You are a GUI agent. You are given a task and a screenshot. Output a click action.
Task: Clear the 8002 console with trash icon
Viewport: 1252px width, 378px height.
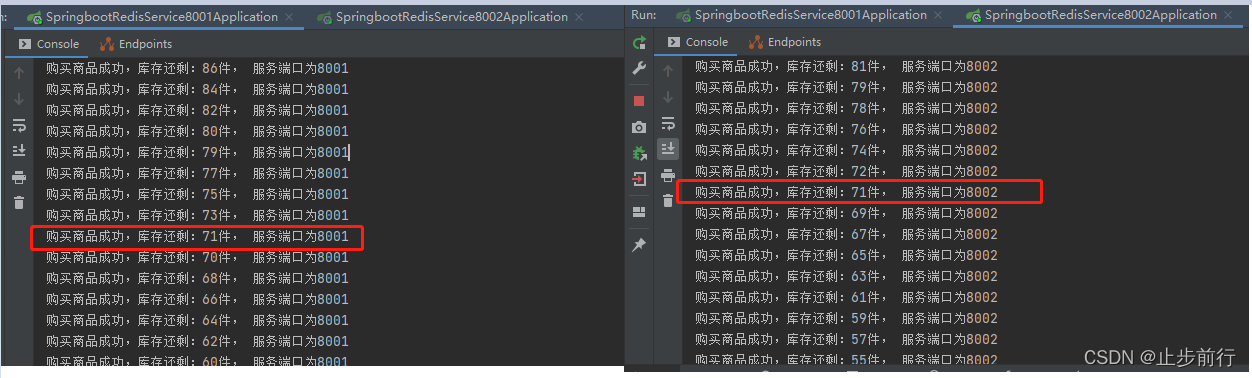click(668, 201)
